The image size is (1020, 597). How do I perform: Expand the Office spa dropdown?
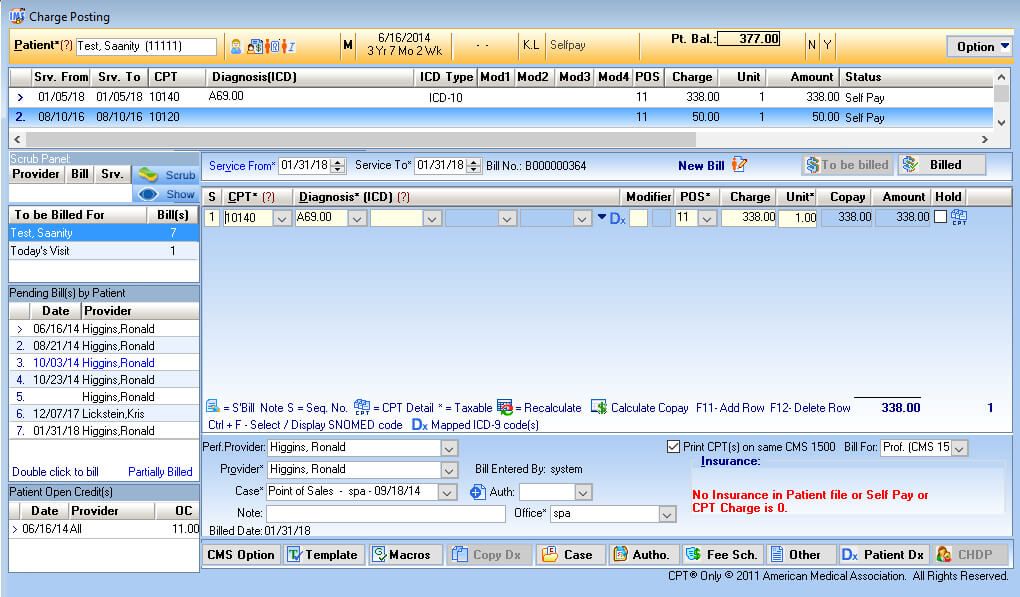[667, 514]
